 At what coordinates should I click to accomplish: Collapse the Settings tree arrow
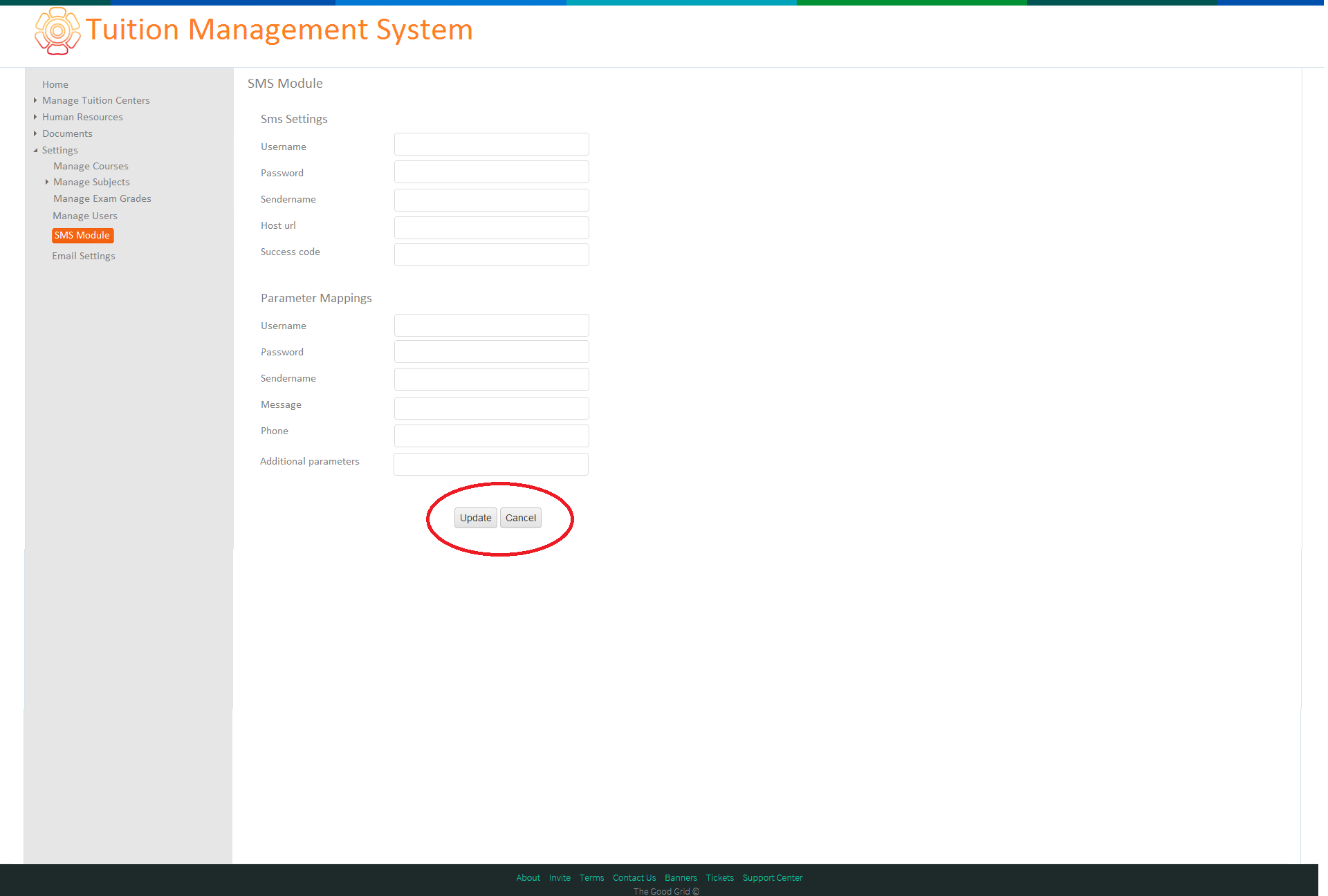tap(35, 150)
